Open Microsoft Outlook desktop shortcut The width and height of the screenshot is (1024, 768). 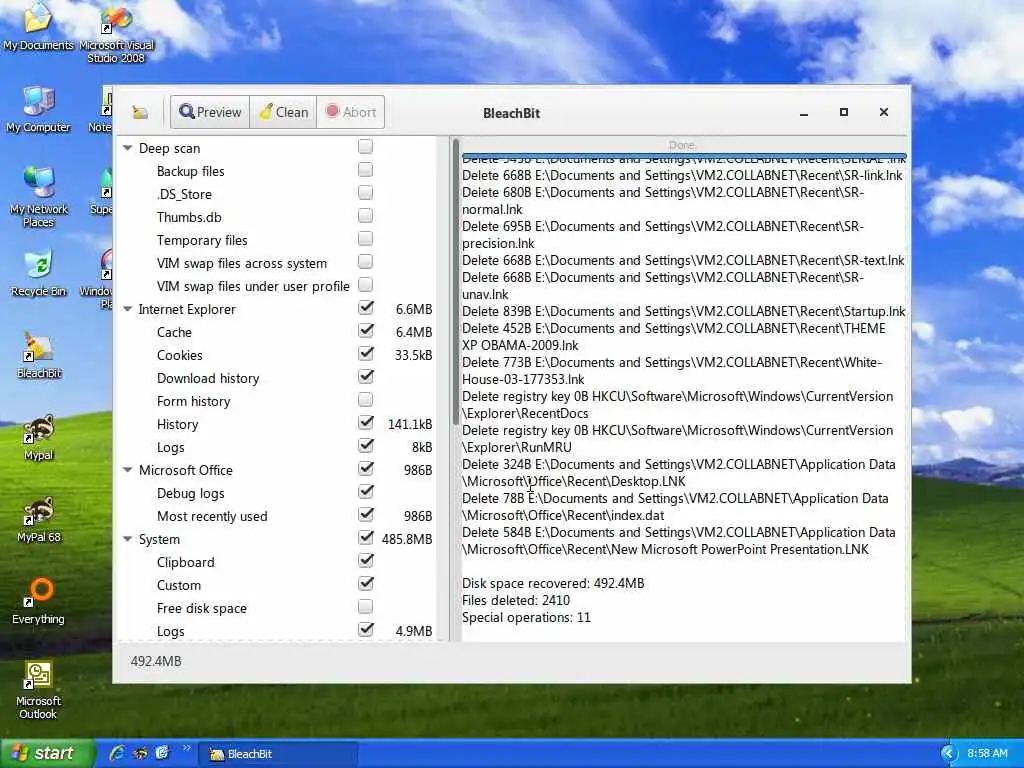(39, 690)
